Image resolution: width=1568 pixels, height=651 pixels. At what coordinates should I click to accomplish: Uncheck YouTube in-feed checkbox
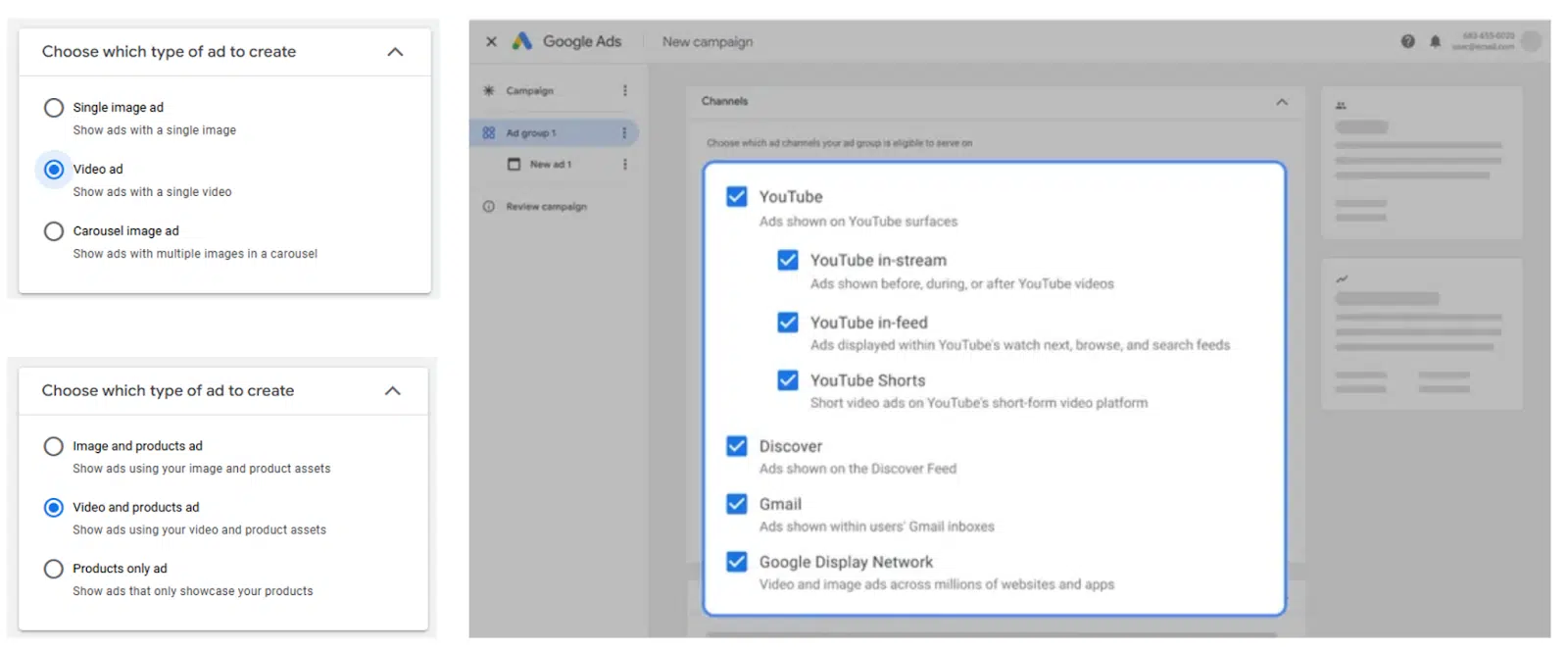coord(787,322)
